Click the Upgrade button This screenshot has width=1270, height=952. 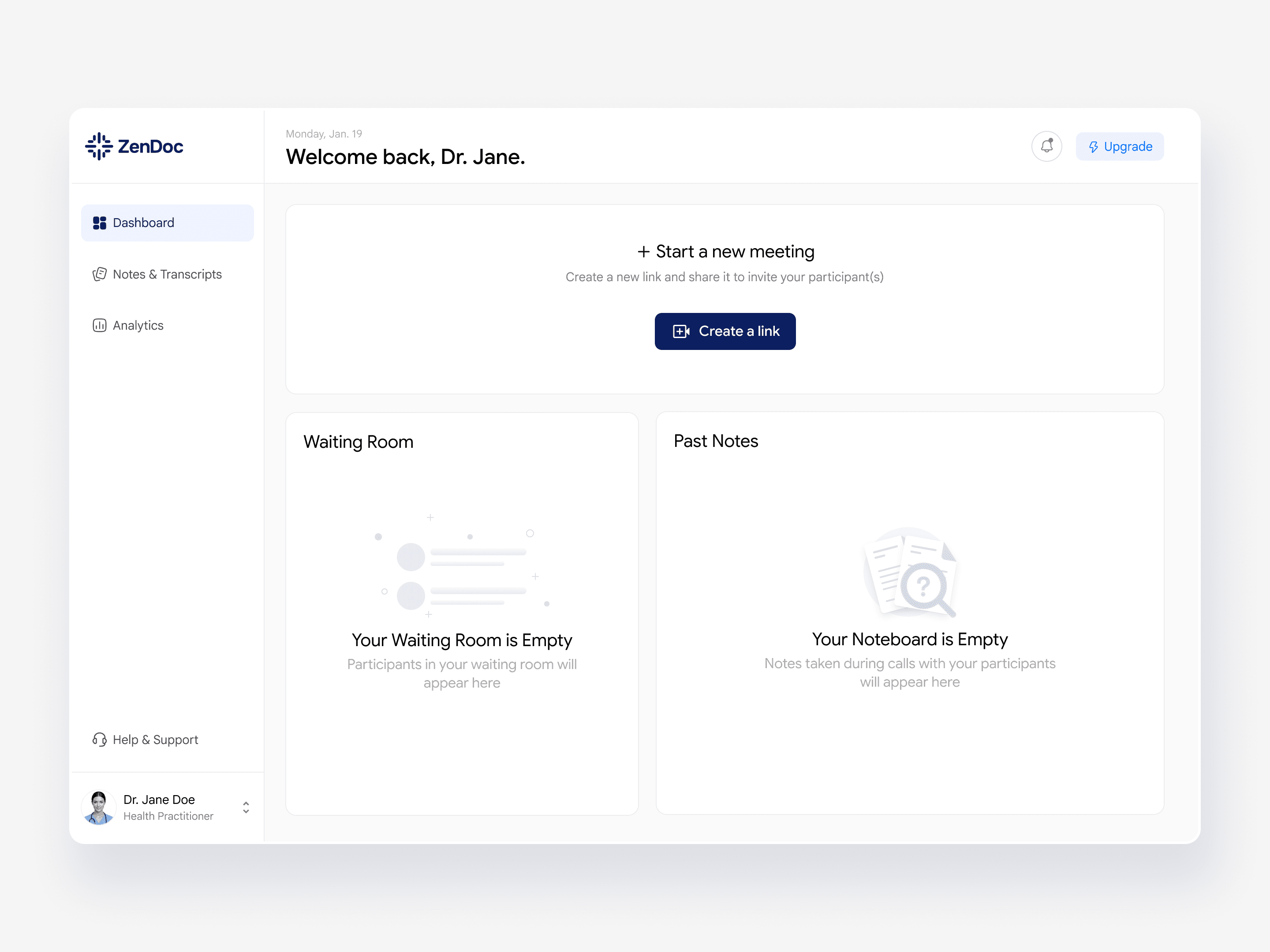pos(1119,146)
